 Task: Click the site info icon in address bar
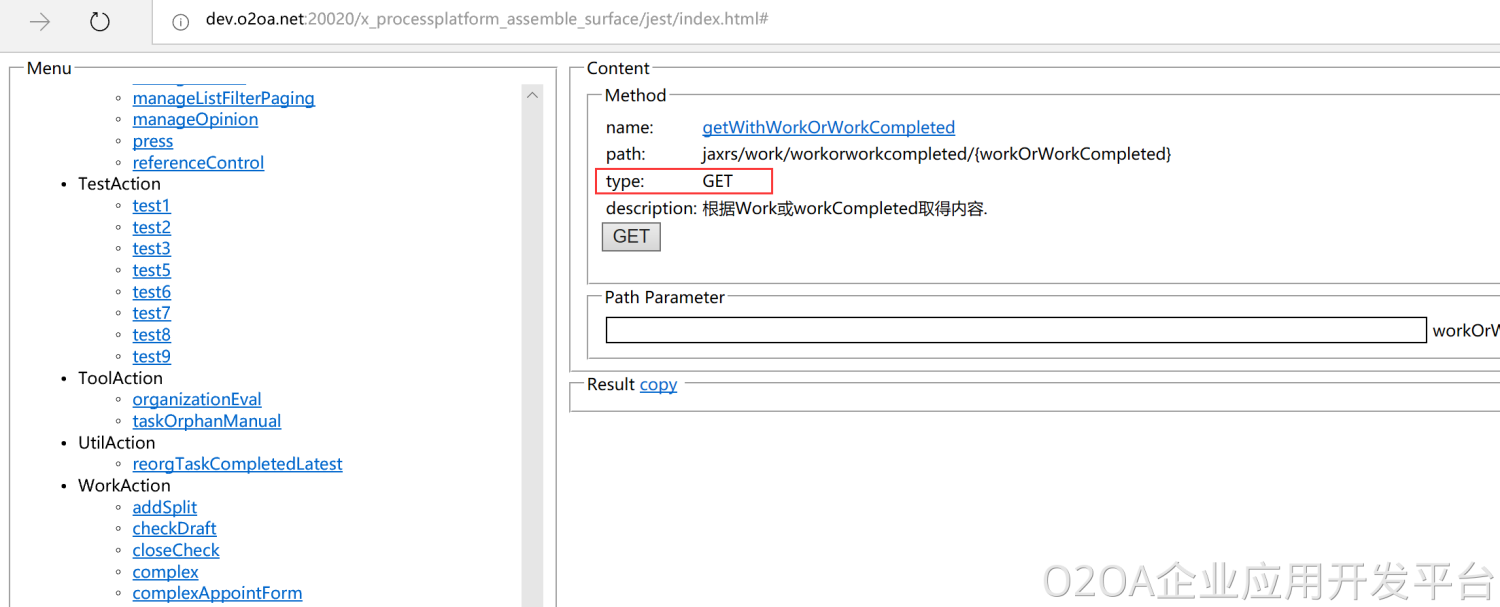(x=181, y=21)
